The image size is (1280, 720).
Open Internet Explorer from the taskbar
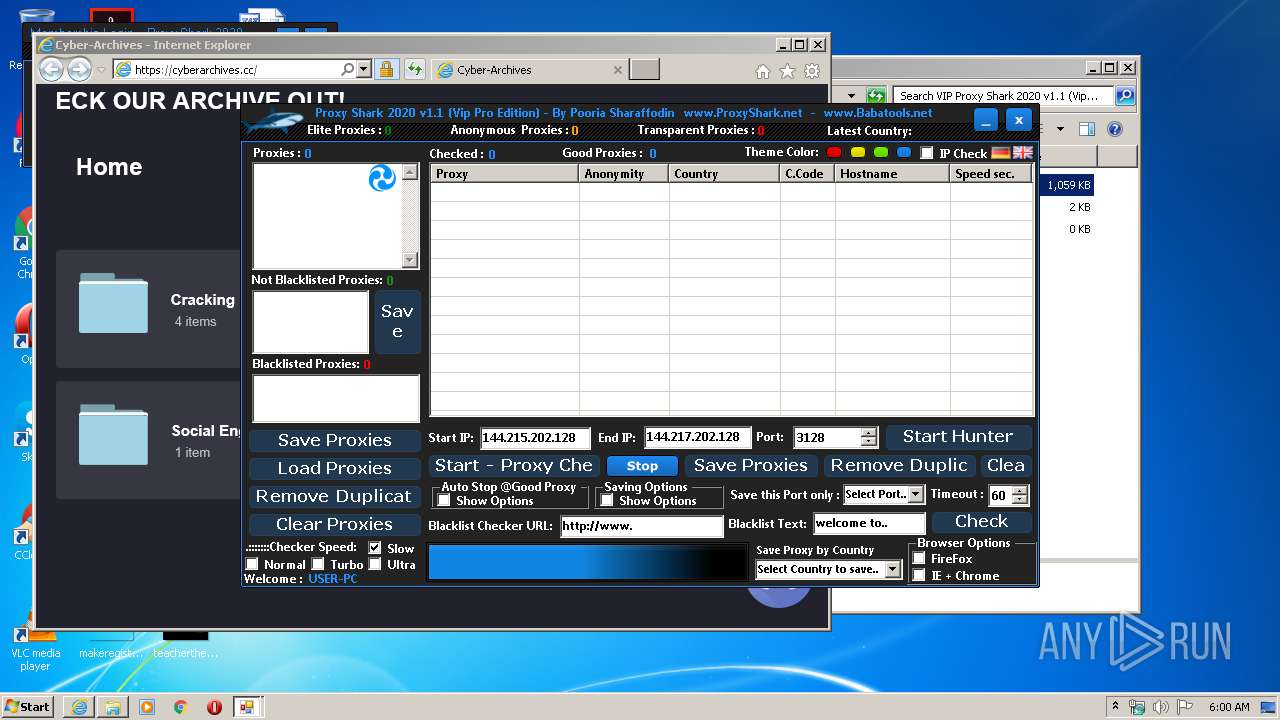coord(79,707)
